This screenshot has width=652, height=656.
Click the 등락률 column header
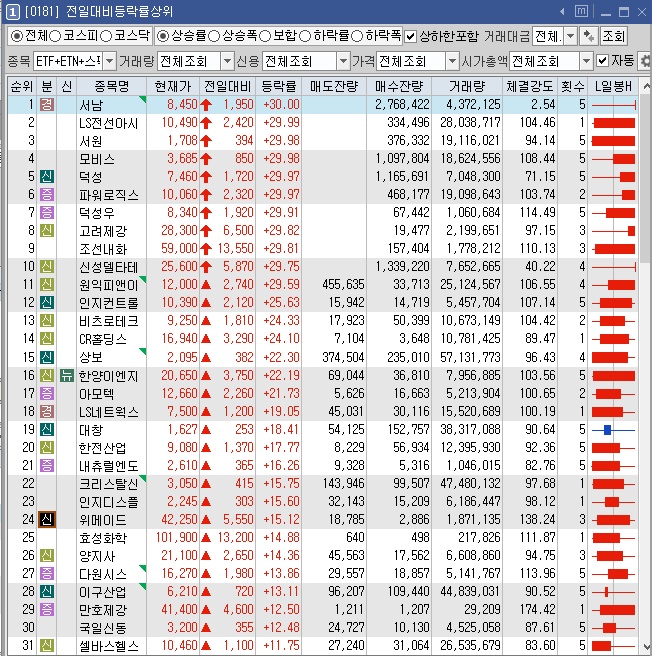[278, 86]
